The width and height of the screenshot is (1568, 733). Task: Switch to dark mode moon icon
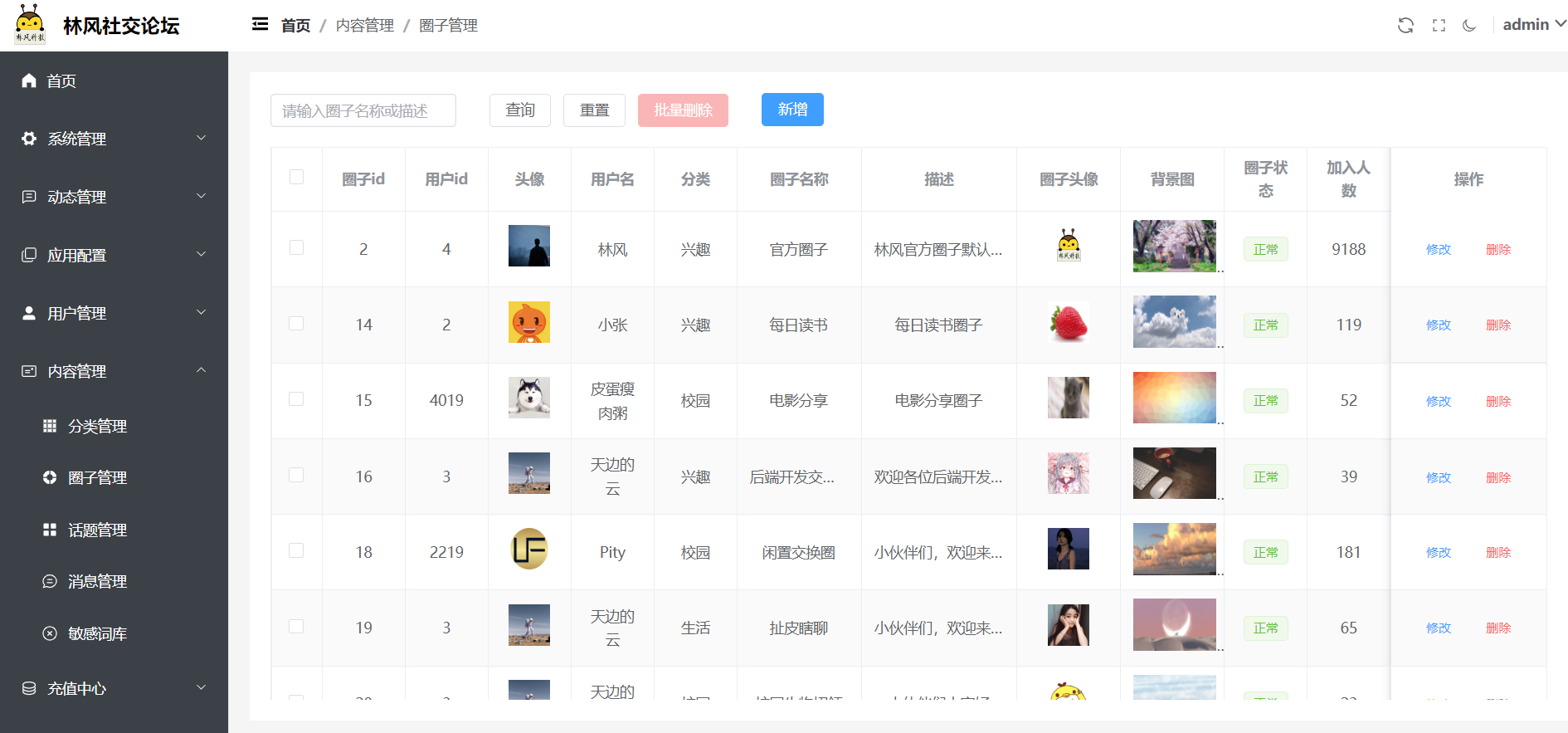(1469, 26)
